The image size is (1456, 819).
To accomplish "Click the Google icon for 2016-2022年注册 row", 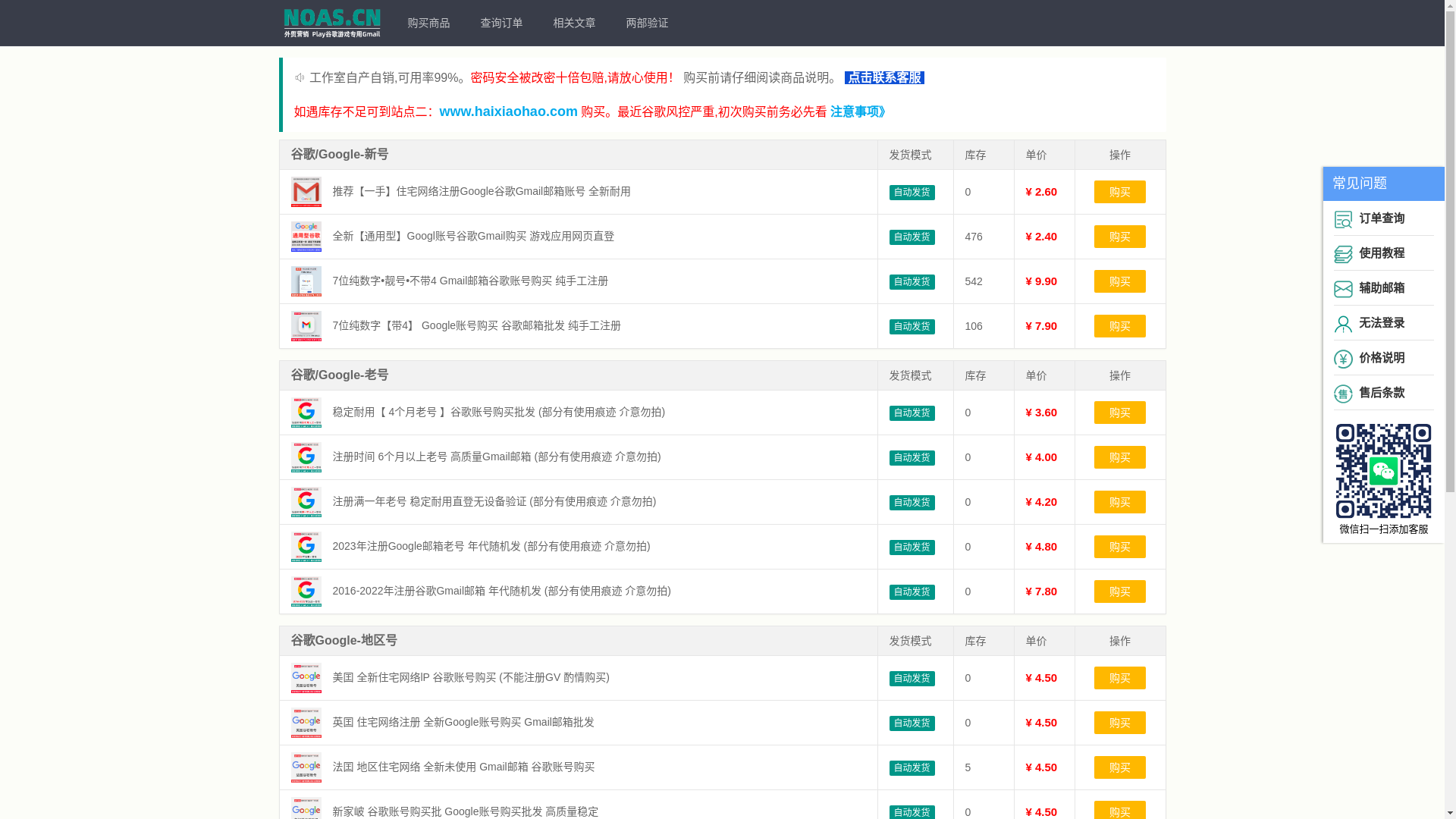I will point(306,591).
